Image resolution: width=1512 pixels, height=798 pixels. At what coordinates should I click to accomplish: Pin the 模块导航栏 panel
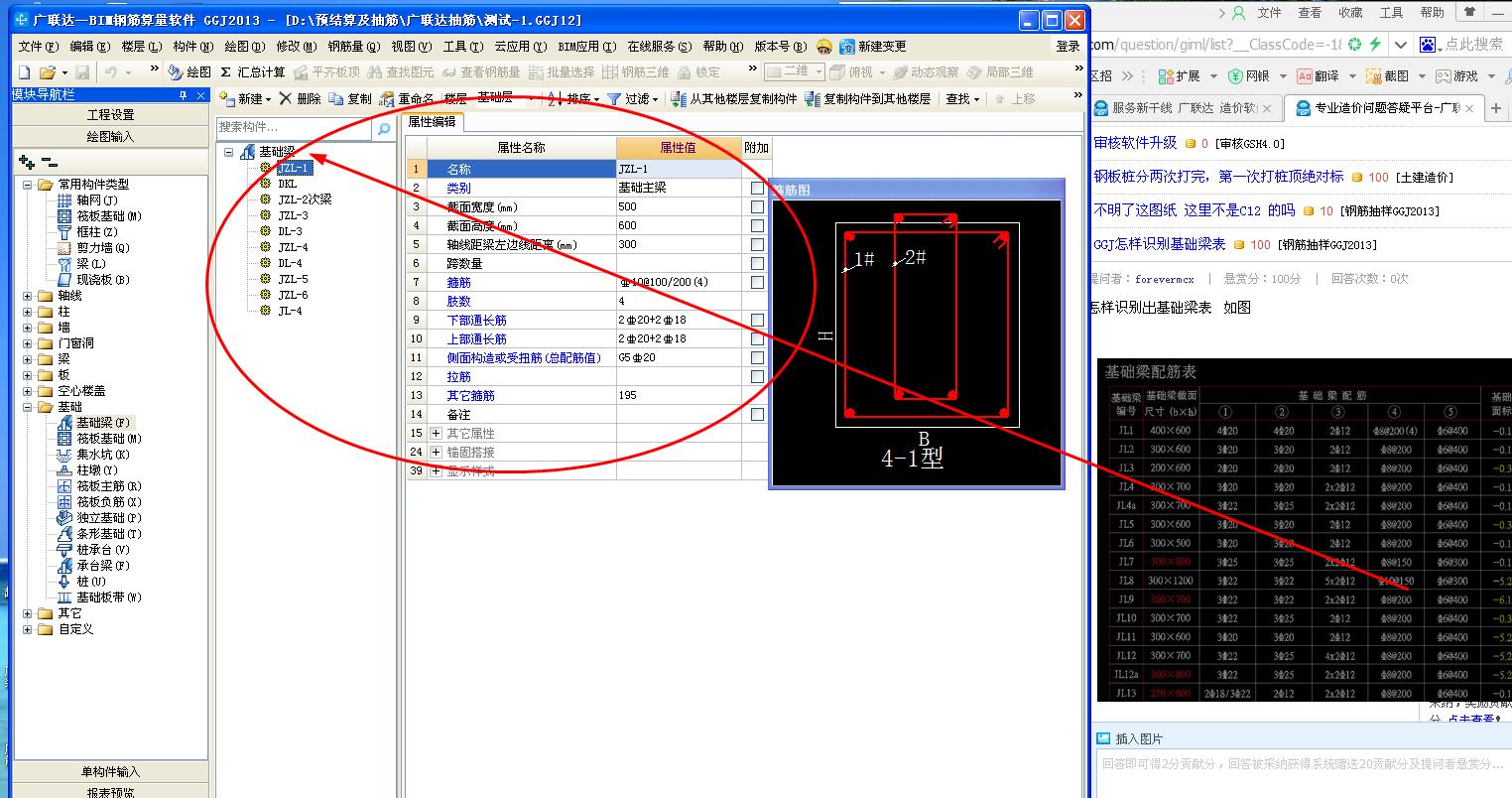point(184,95)
